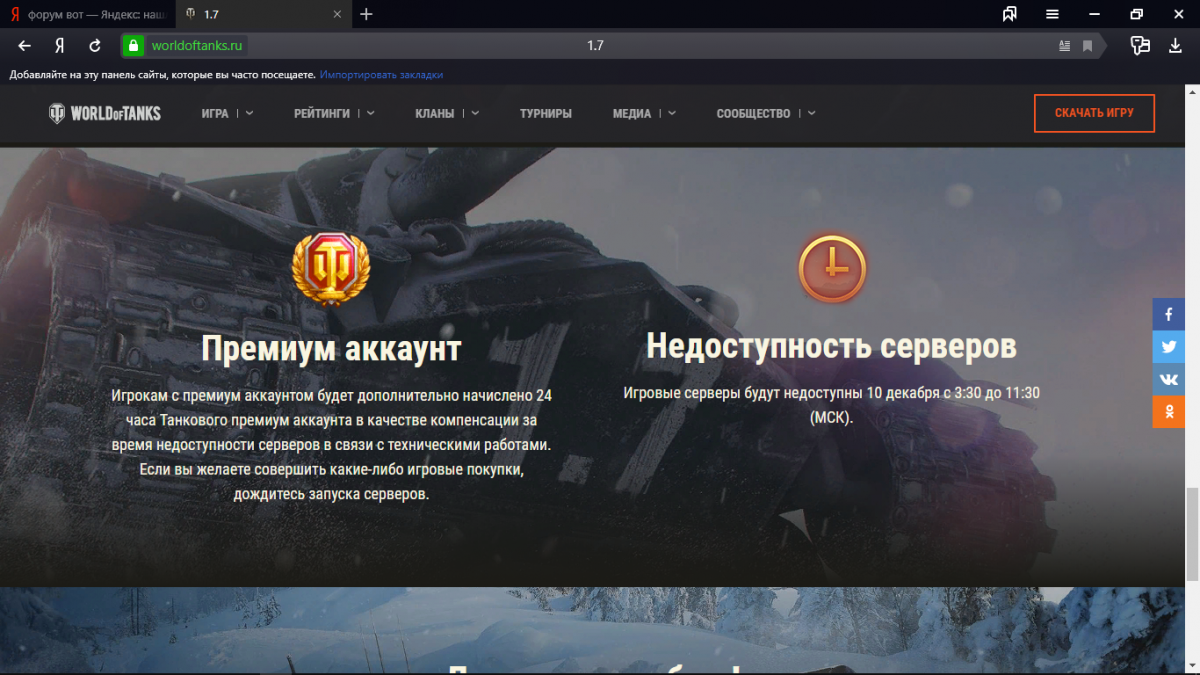Open the site reviews chat icon

pos(1140,45)
